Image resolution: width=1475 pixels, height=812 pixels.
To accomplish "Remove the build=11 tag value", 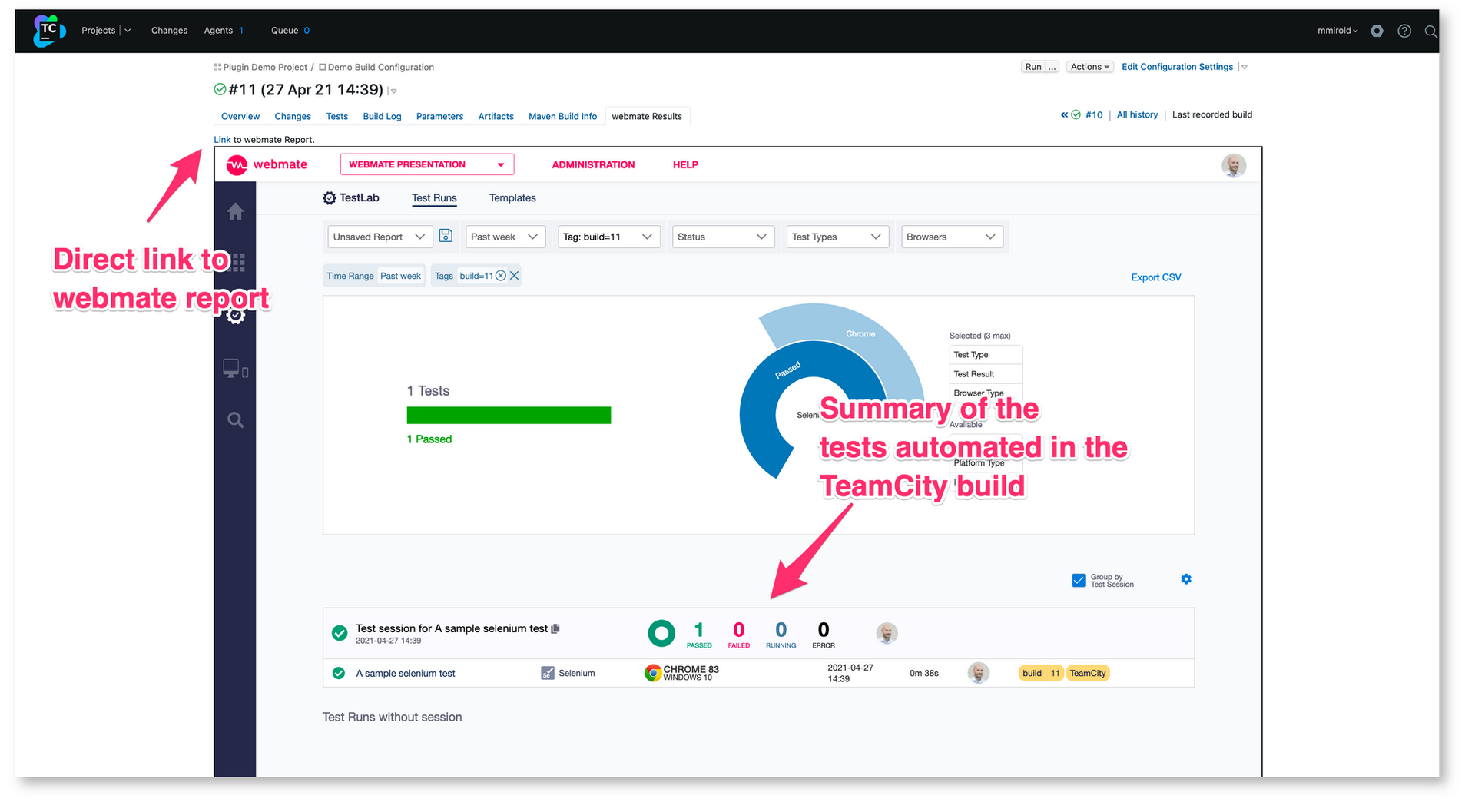I will [x=501, y=276].
